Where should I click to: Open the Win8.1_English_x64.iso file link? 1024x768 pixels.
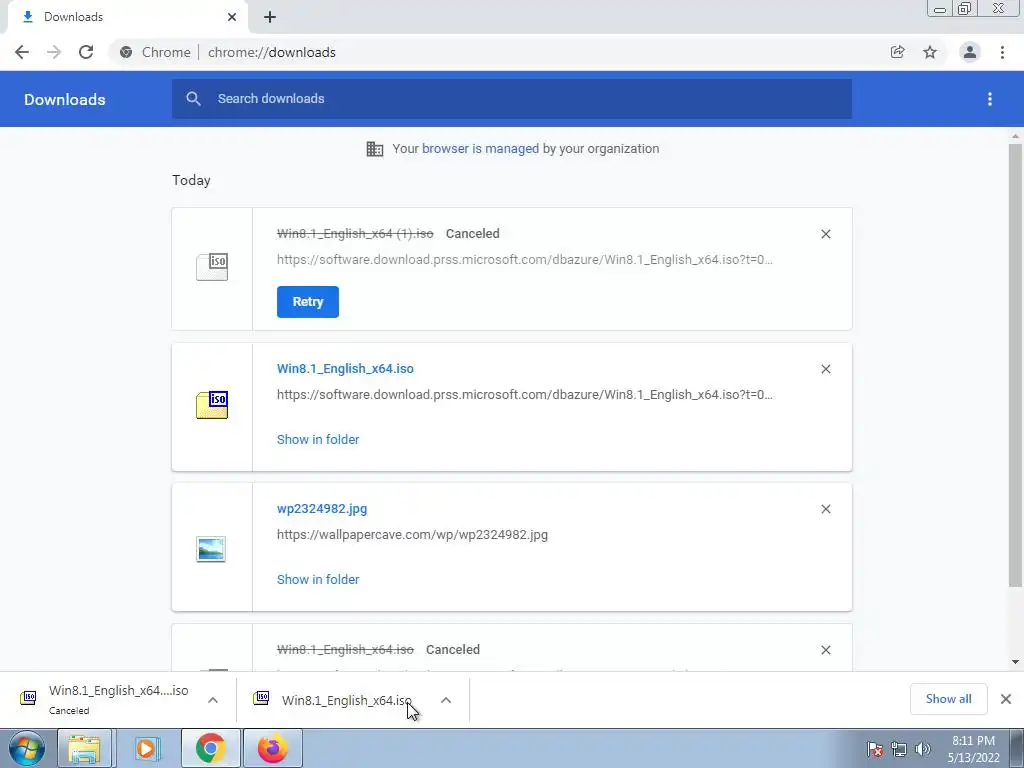coord(345,368)
